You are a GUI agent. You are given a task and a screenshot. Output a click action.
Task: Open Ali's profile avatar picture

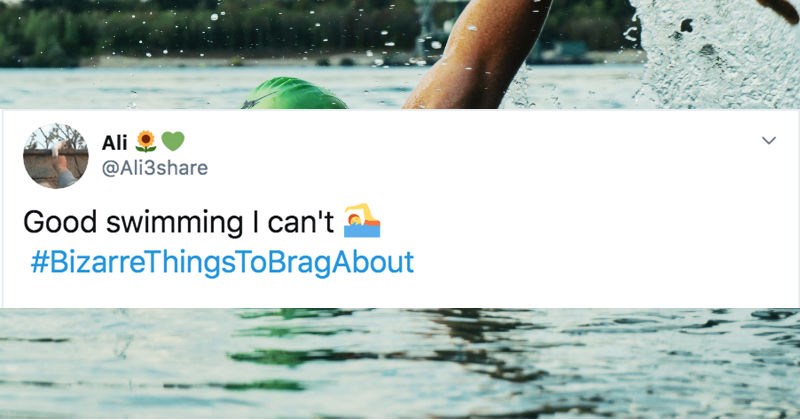pyautogui.click(x=55, y=156)
